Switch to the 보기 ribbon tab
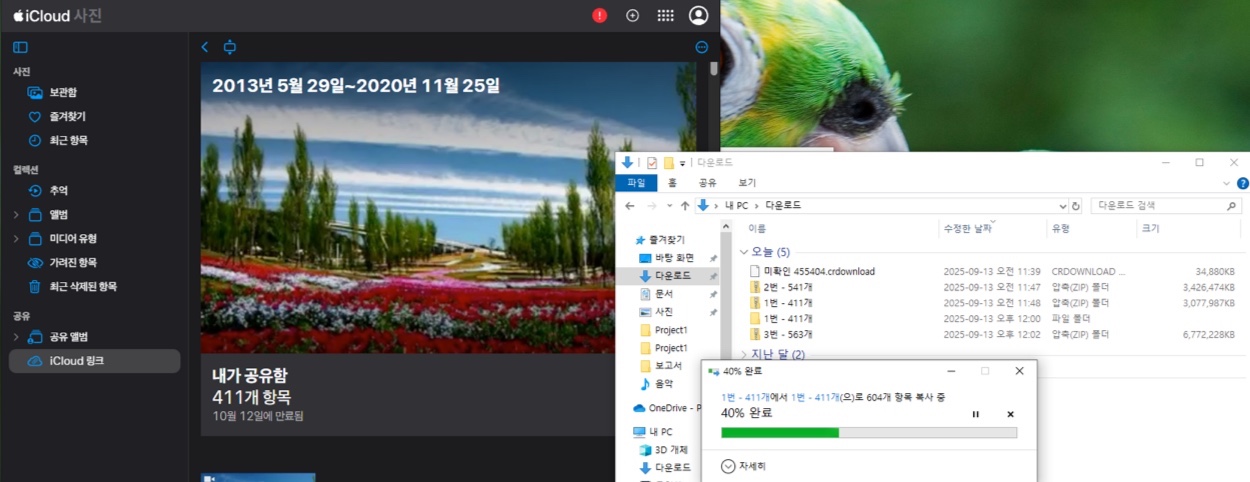1250x482 pixels. (x=747, y=183)
